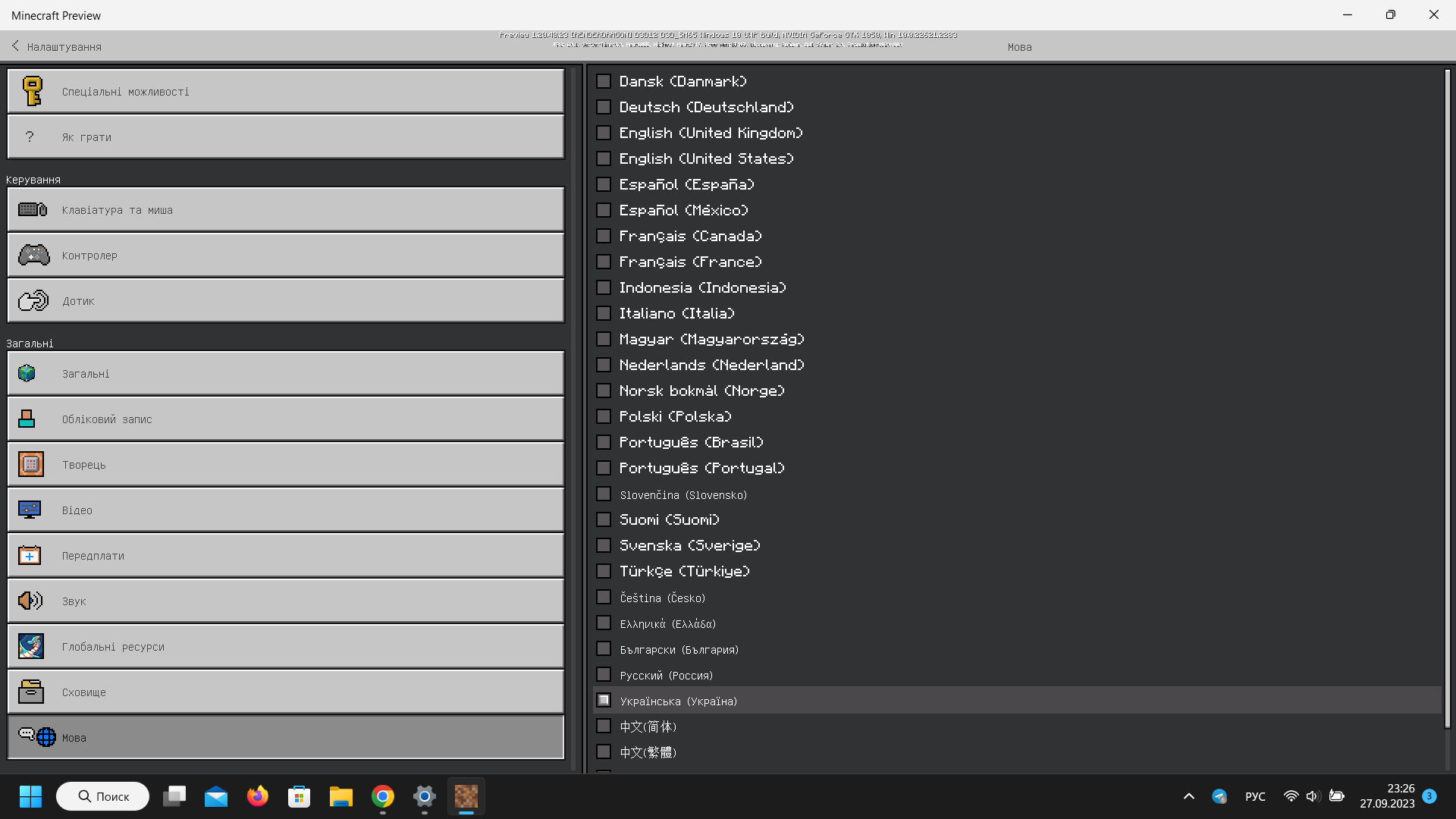Click the Български (България) language label

679,650
